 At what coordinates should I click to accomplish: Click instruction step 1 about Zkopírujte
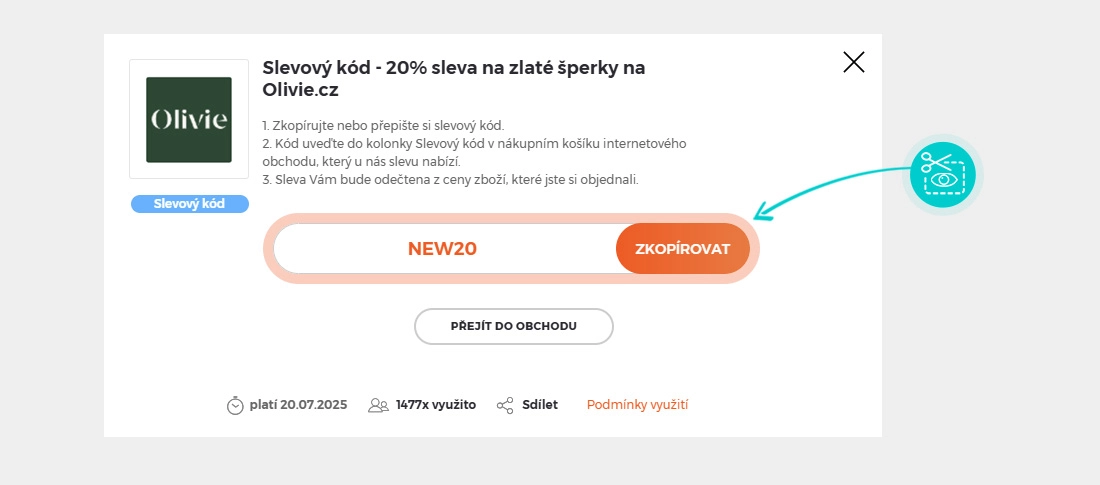coord(383,125)
